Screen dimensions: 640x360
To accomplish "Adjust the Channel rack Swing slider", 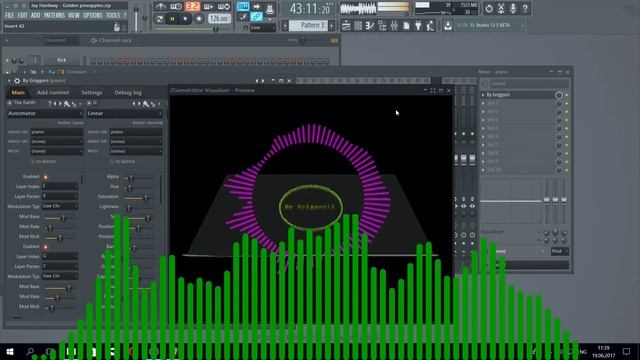I will [x=302, y=40].
